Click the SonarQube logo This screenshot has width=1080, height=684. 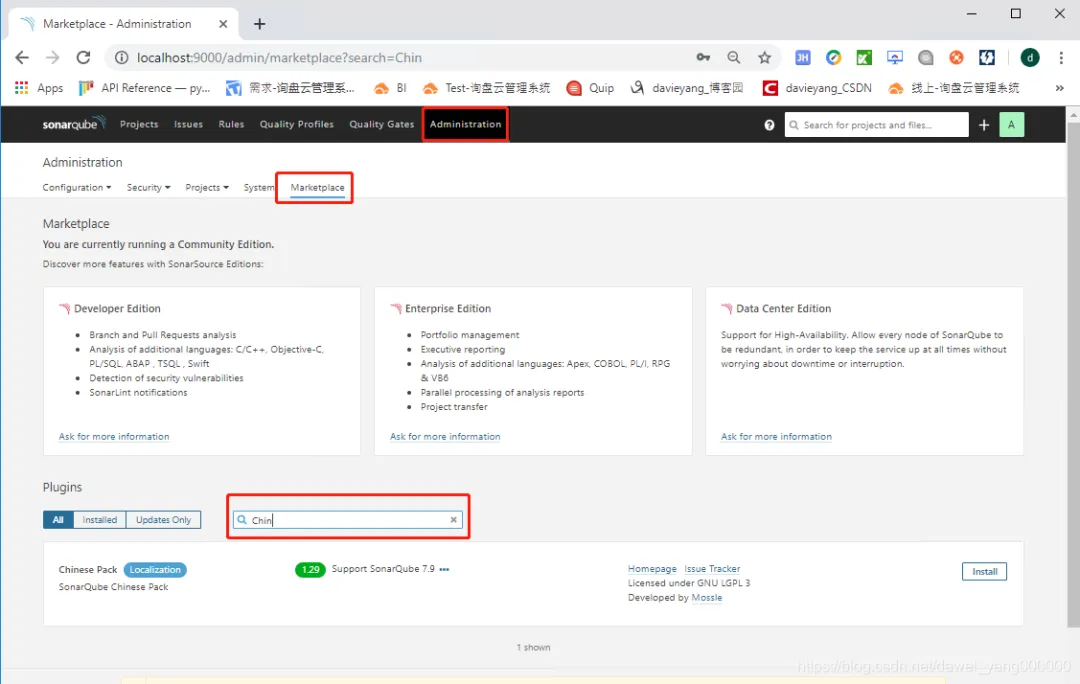point(74,124)
